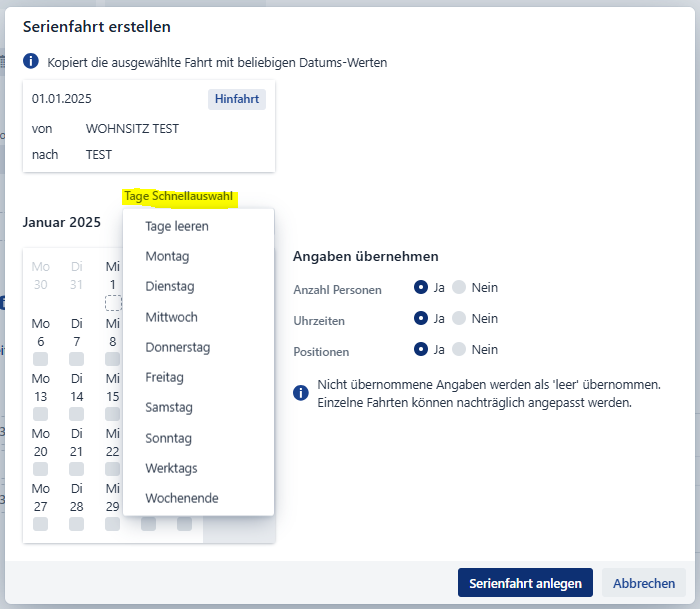700x609 pixels.
Task: Click the info icon beside "Kopiert die ausgewählte Fahrt"
Action: pyautogui.click(x=31, y=62)
